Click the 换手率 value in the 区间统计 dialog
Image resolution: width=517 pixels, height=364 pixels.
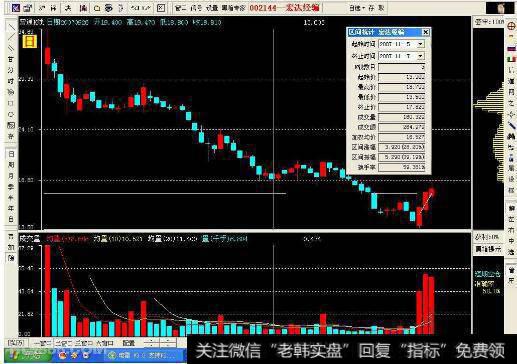click(x=402, y=167)
